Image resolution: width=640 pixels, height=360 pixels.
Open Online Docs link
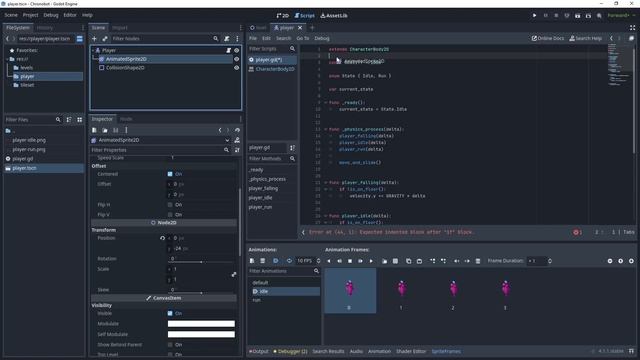548,38
